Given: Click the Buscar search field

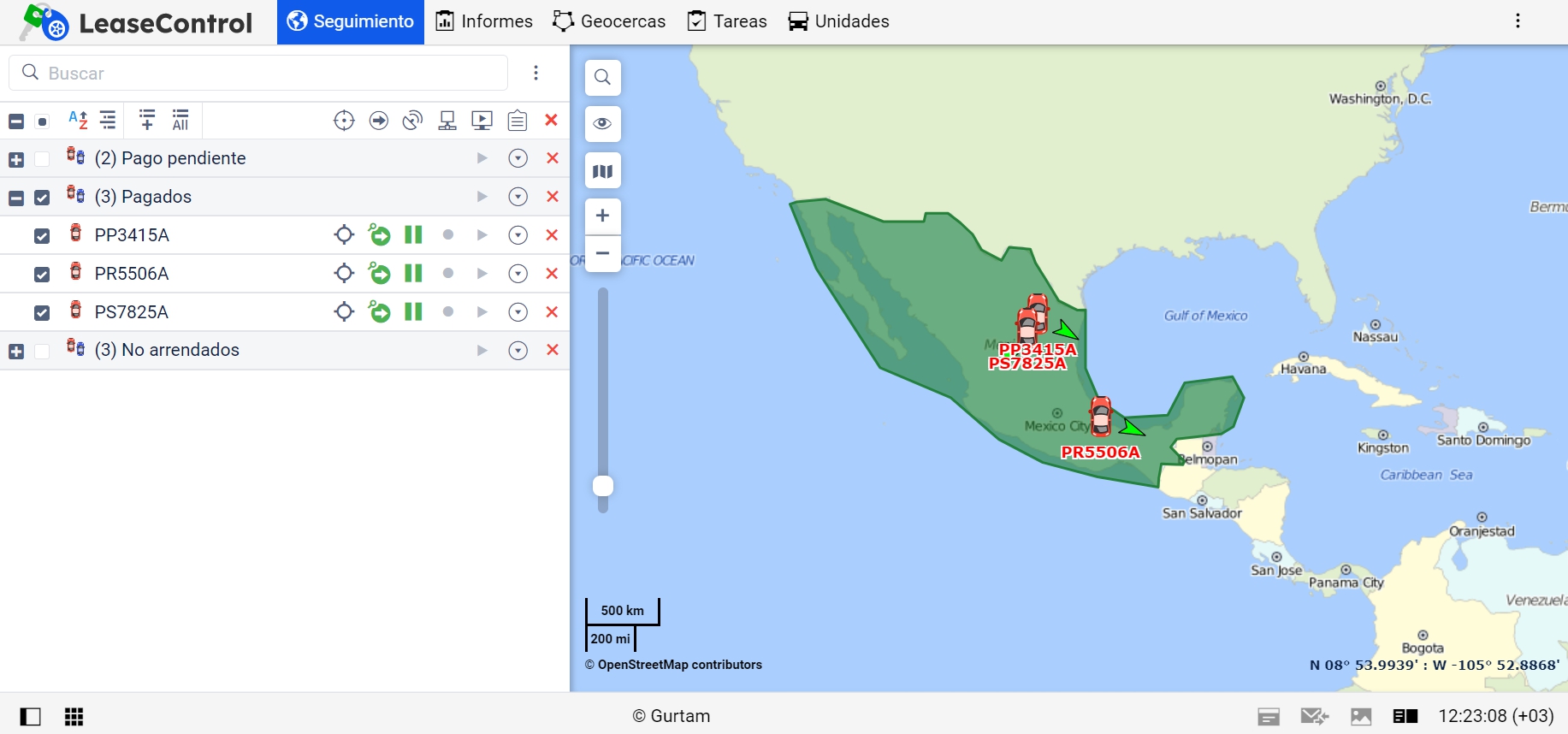Looking at the screenshot, I should (x=258, y=74).
